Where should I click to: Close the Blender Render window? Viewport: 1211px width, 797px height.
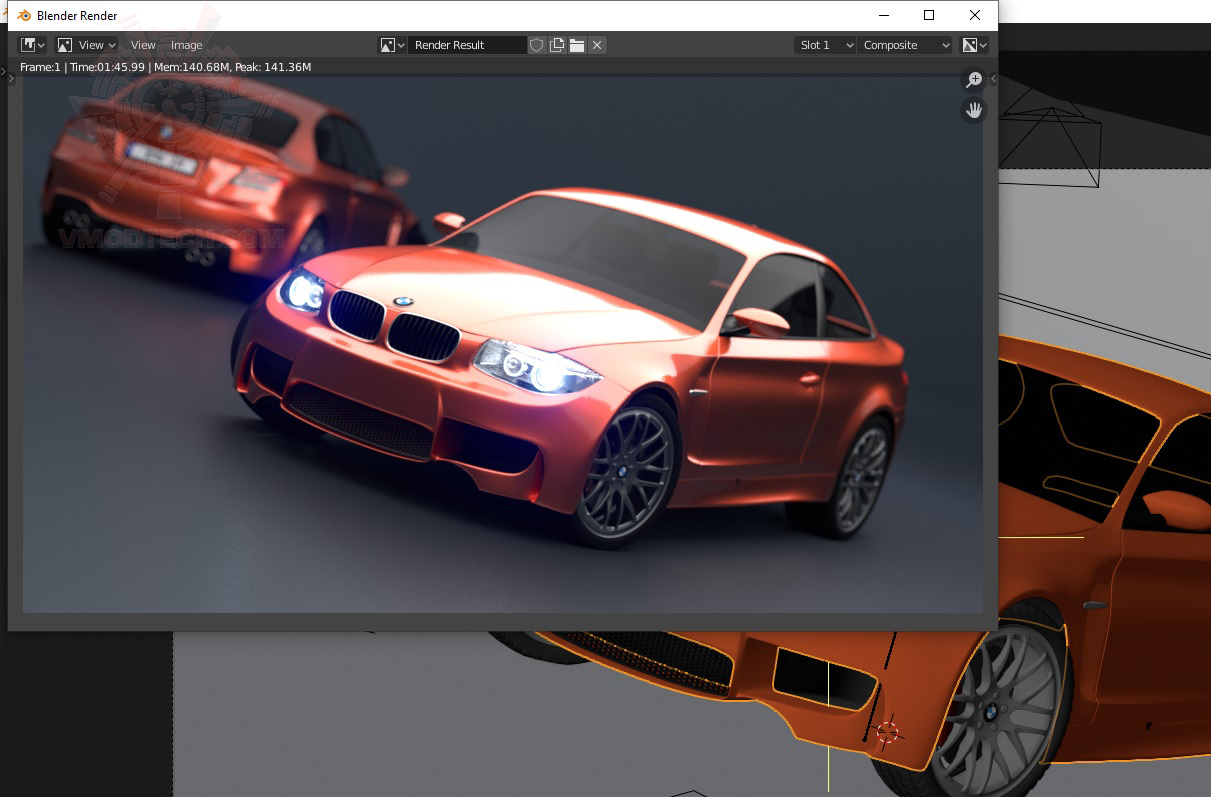pyautogui.click(x=975, y=15)
